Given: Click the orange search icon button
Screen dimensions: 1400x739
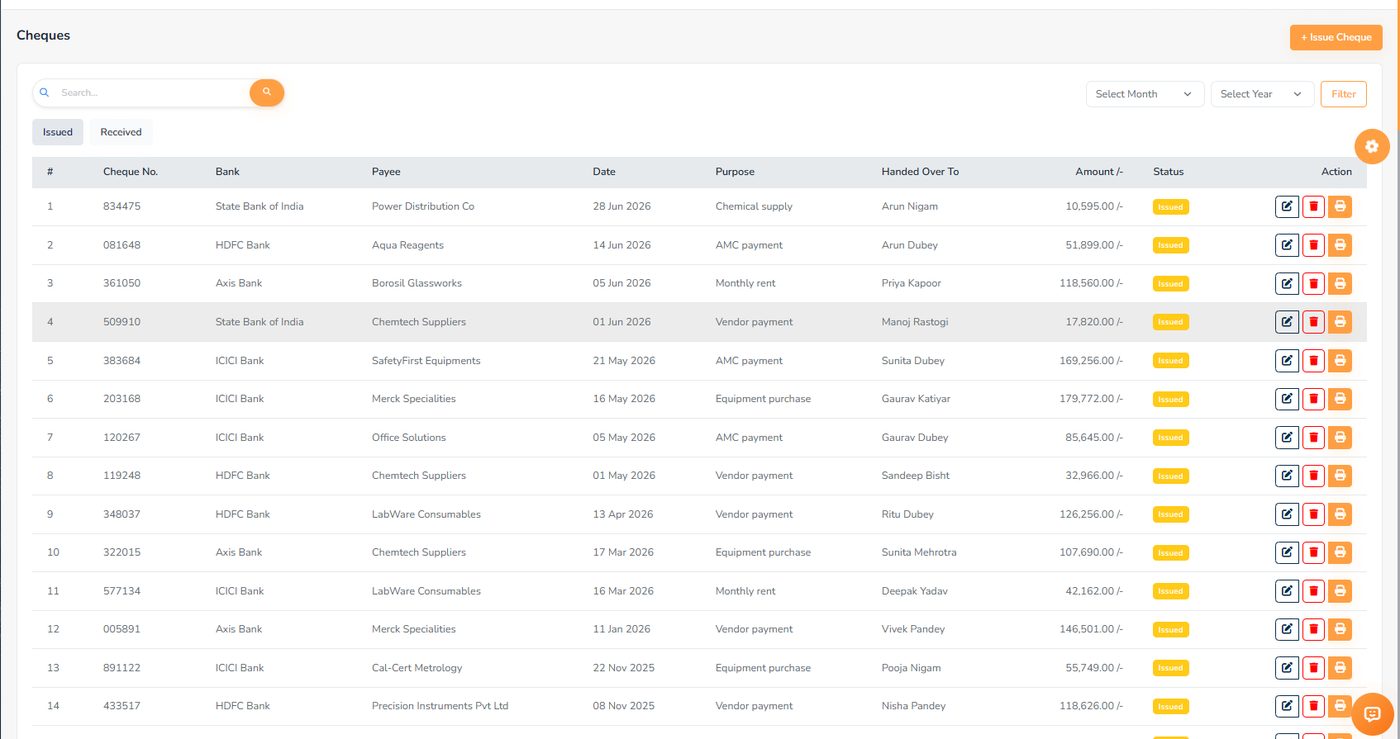Looking at the screenshot, I should click(x=267, y=92).
